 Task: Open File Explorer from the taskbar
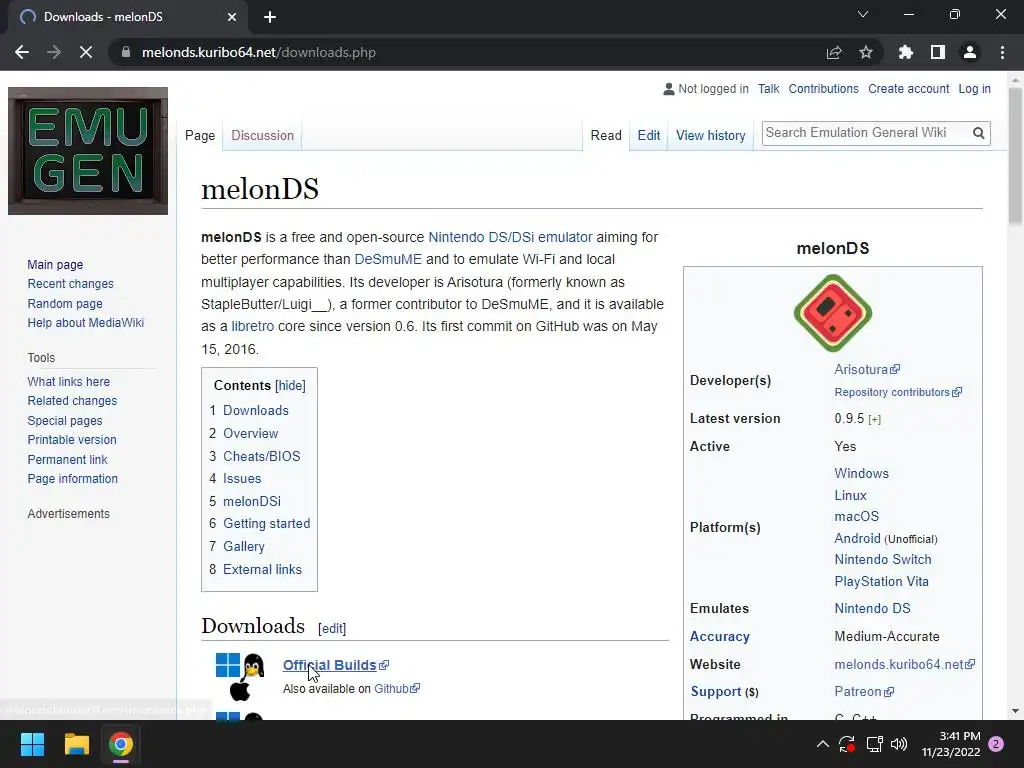(x=76, y=744)
